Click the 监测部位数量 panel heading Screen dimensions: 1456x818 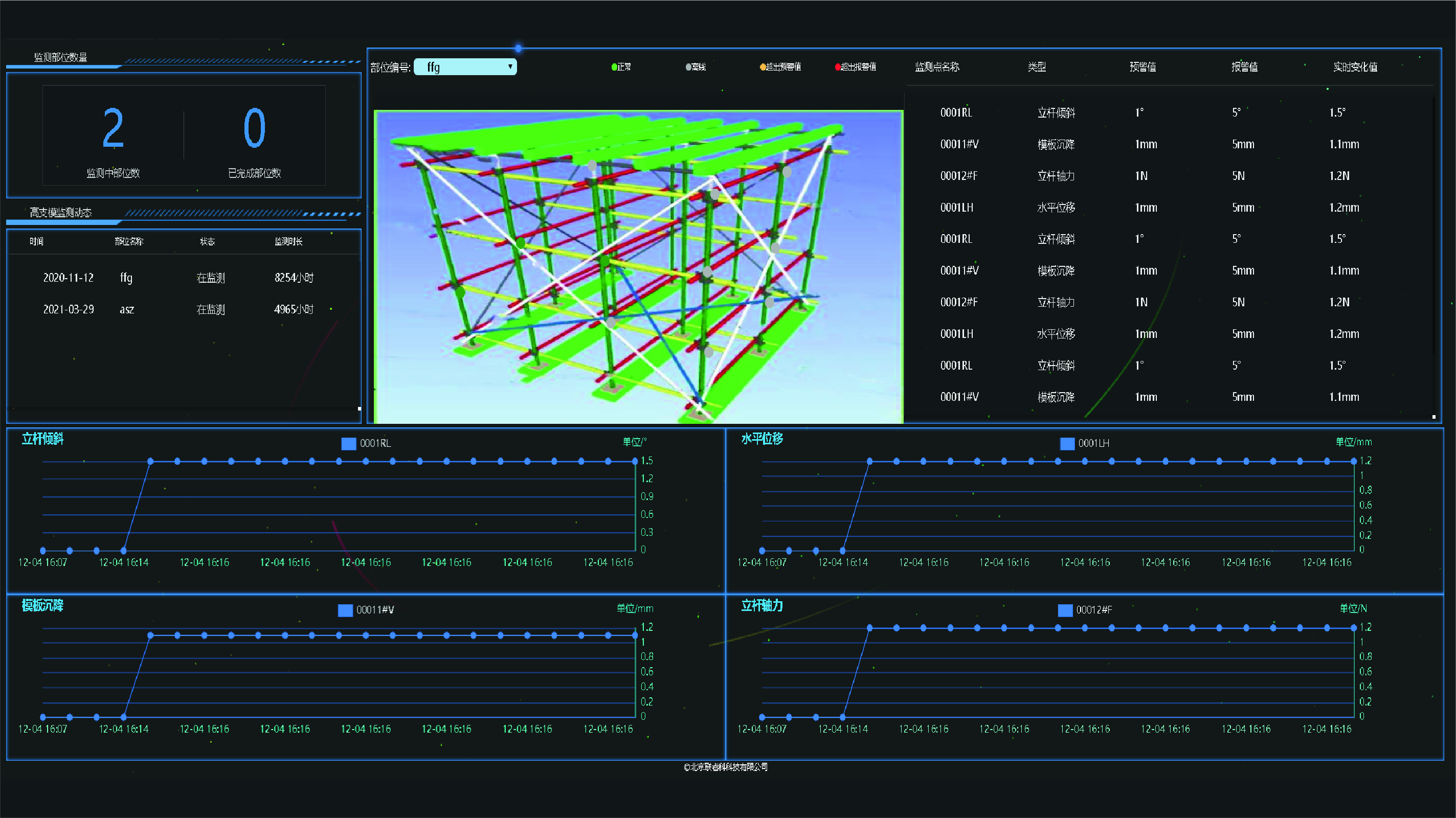60,57
